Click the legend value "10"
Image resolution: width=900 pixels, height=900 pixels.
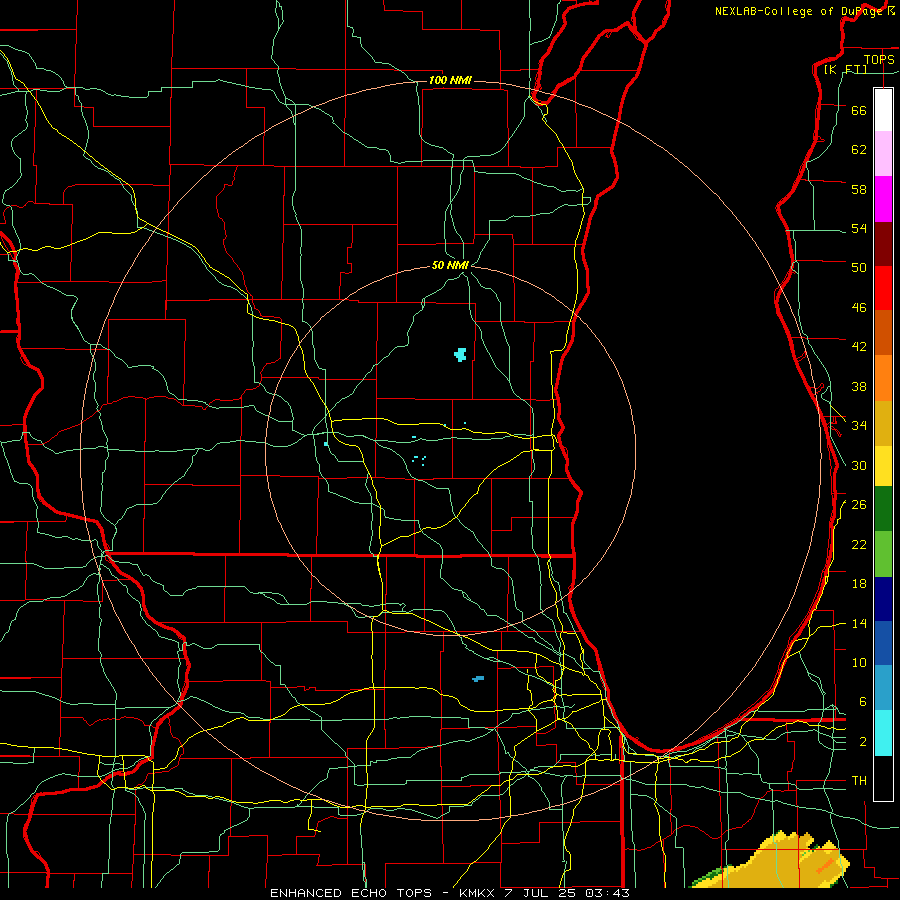pyautogui.click(x=859, y=663)
